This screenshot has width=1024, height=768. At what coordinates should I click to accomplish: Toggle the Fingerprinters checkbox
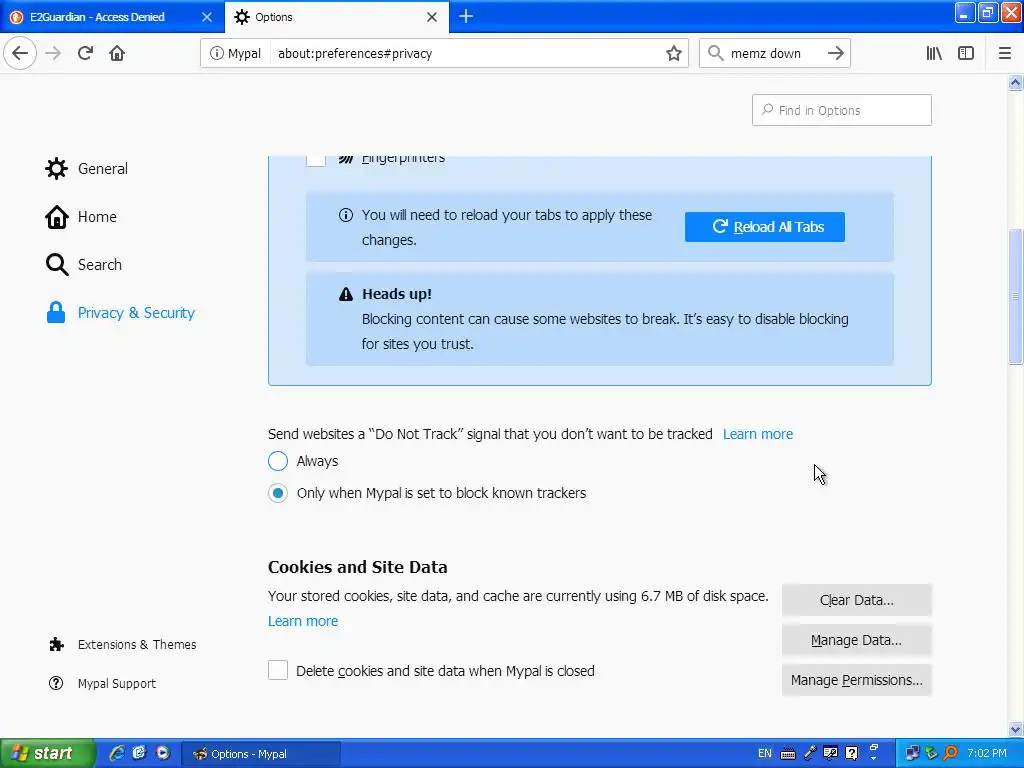[x=315, y=160]
